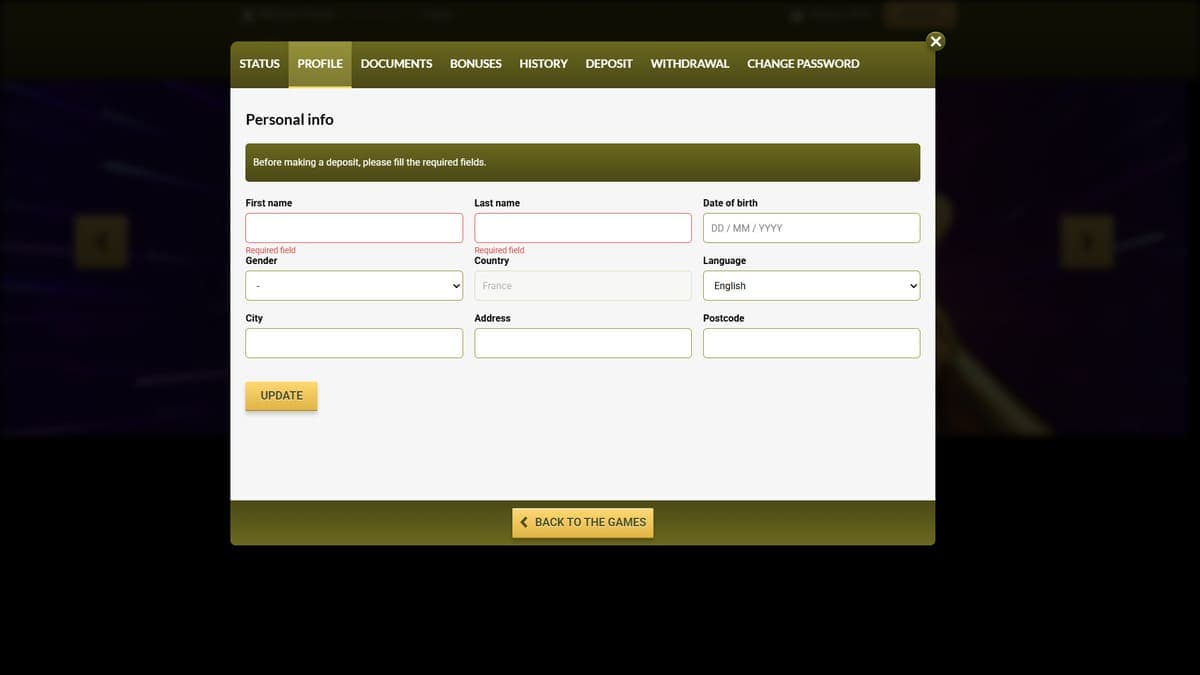Close the account dialog with the X icon
Image resolution: width=1200 pixels, height=675 pixels.
(x=935, y=41)
